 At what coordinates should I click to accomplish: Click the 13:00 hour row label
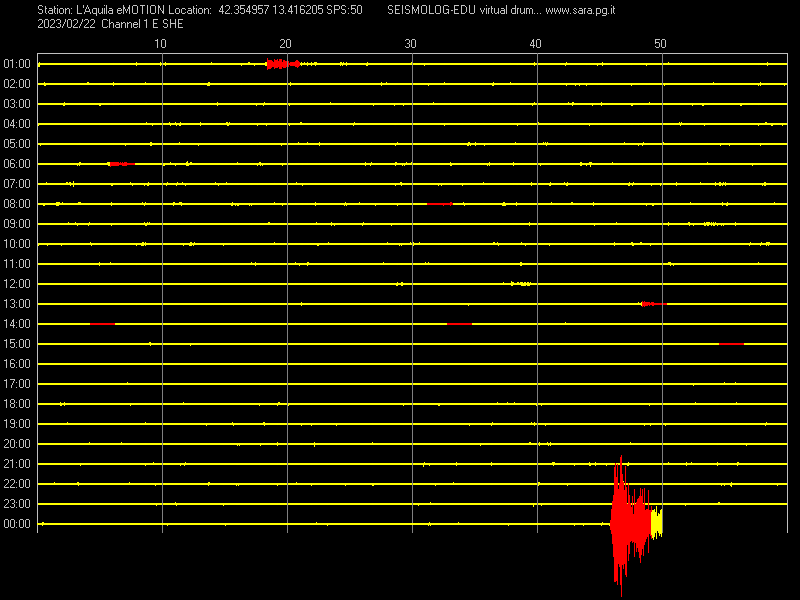point(17,304)
